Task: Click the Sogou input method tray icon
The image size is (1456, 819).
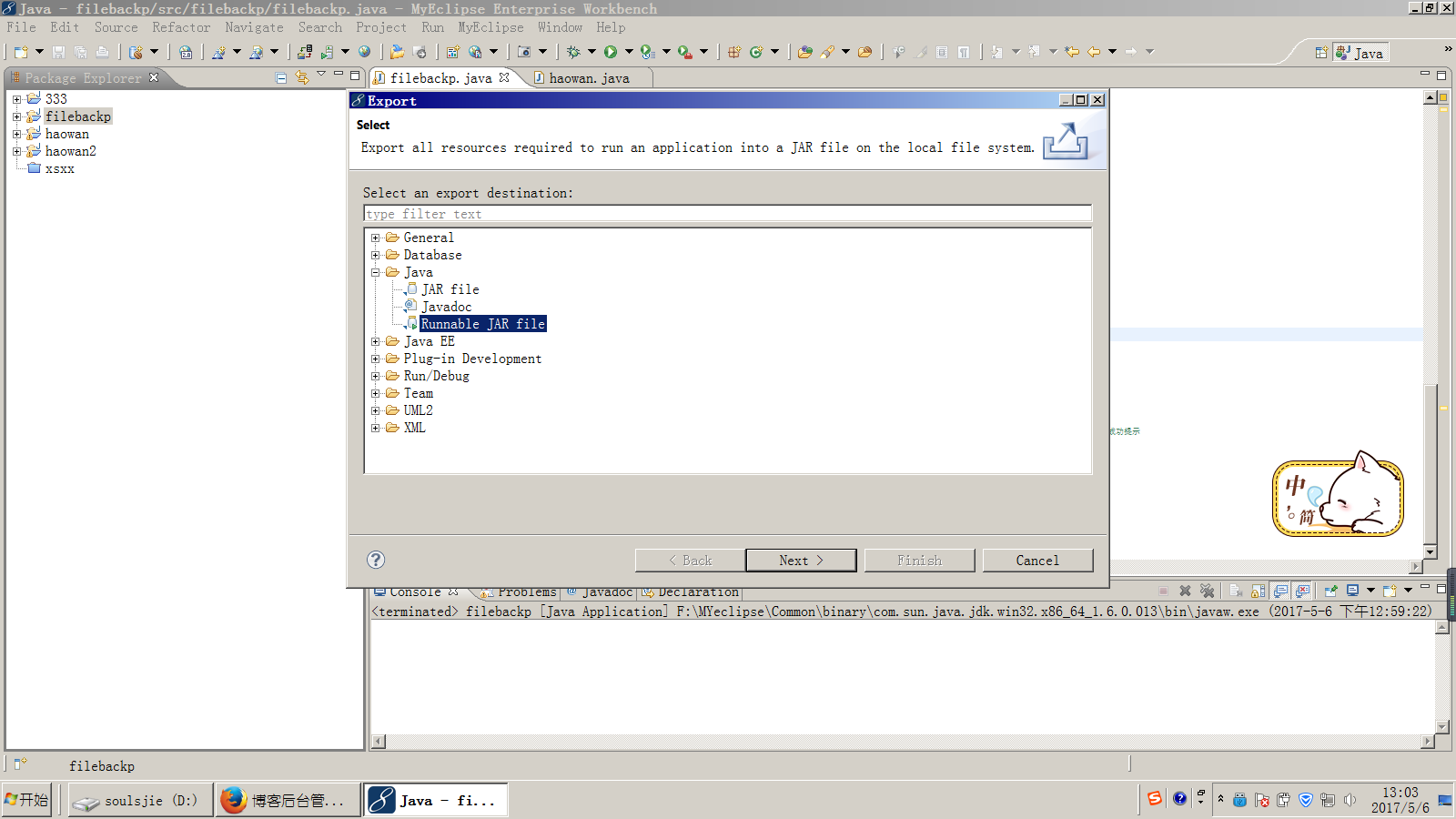Action: coord(1155,799)
